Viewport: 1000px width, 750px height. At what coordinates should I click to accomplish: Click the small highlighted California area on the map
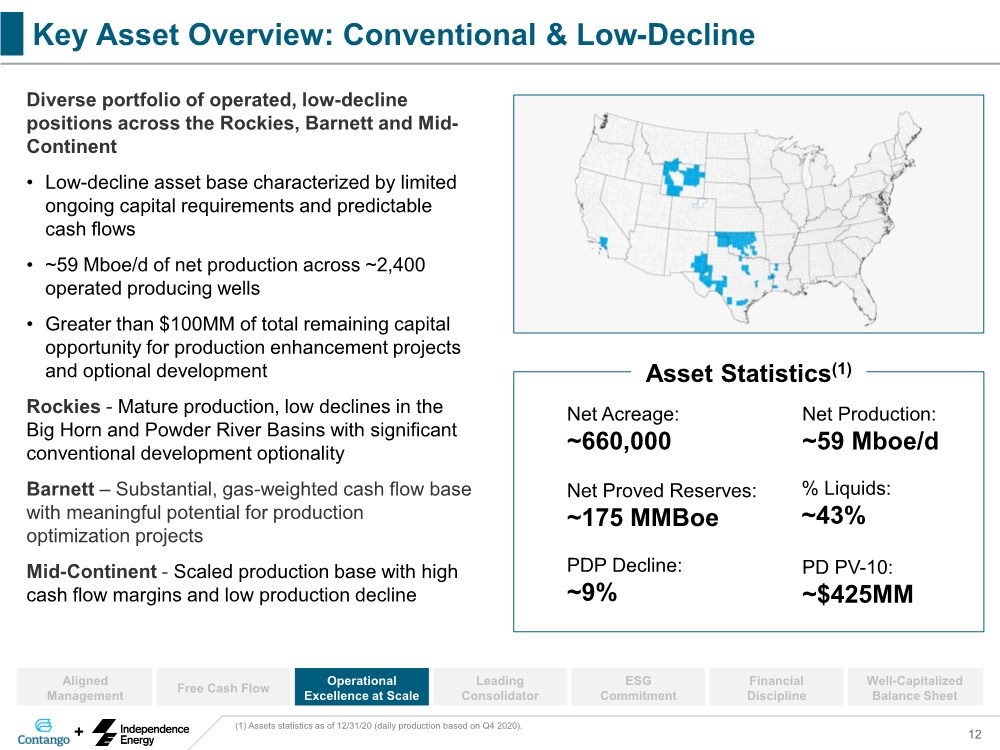tap(602, 241)
